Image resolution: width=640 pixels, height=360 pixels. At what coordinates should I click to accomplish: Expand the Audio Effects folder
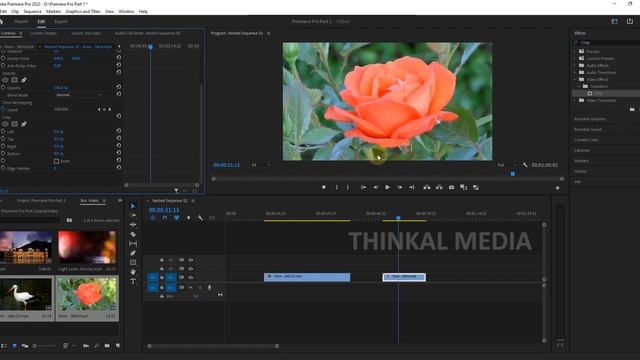tap(575, 65)
